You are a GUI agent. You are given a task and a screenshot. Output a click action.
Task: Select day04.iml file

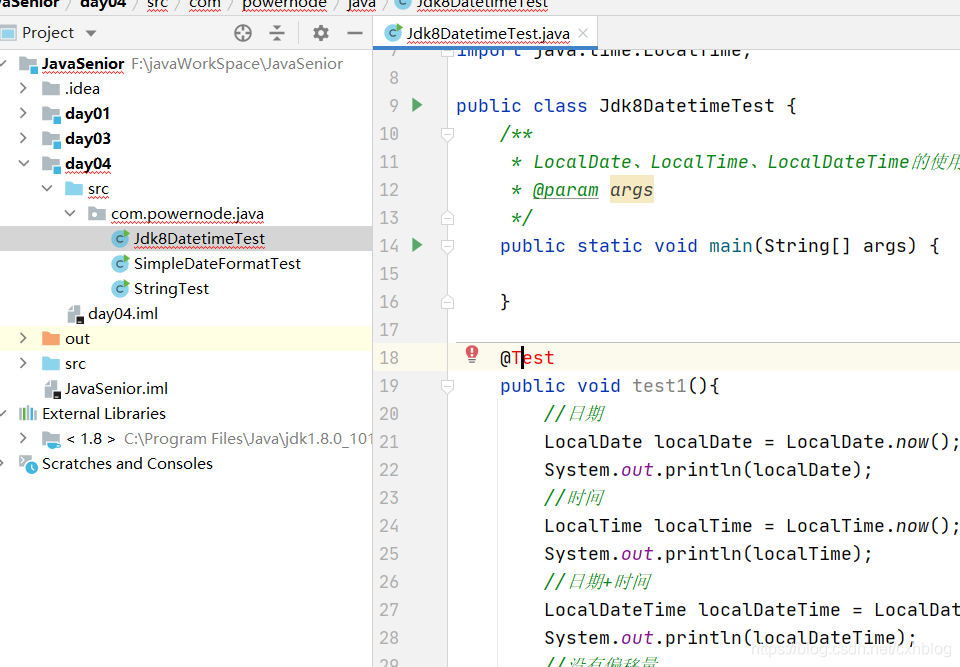123,314
